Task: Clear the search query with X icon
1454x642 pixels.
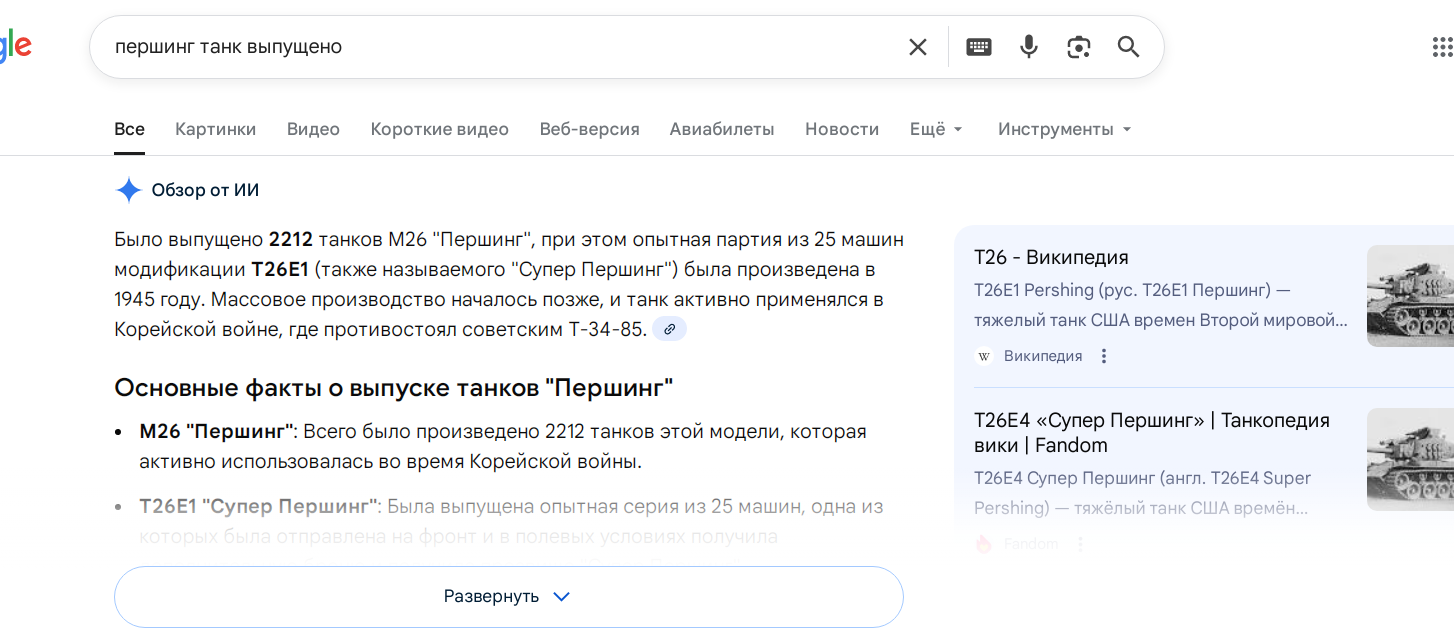Action: [x=917, y=47]
